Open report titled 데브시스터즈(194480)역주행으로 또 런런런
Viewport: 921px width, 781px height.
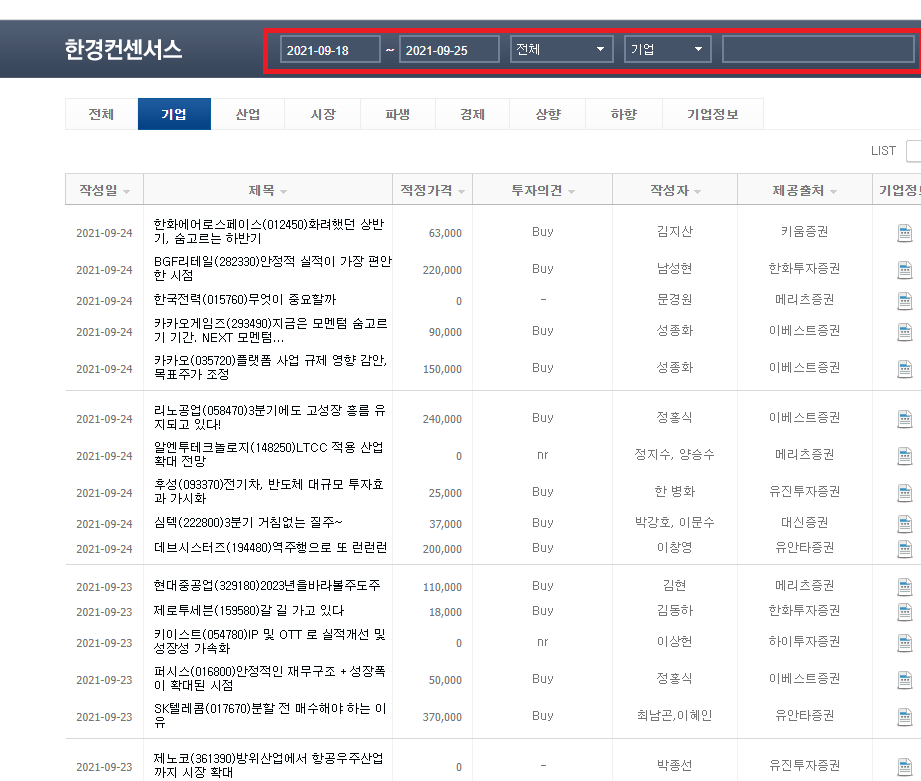click(x=270, y=547)
